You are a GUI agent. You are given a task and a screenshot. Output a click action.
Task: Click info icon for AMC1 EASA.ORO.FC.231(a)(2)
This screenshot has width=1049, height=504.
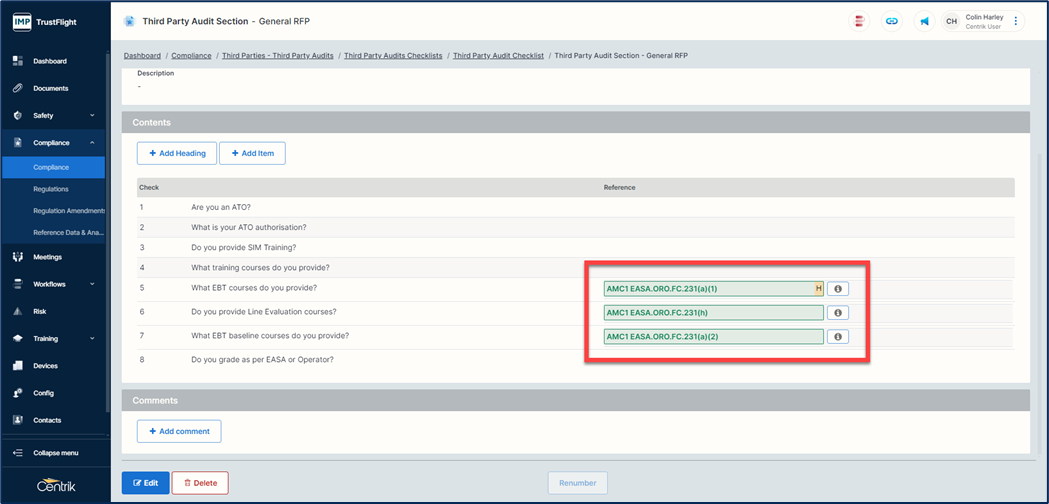[838, 337]
